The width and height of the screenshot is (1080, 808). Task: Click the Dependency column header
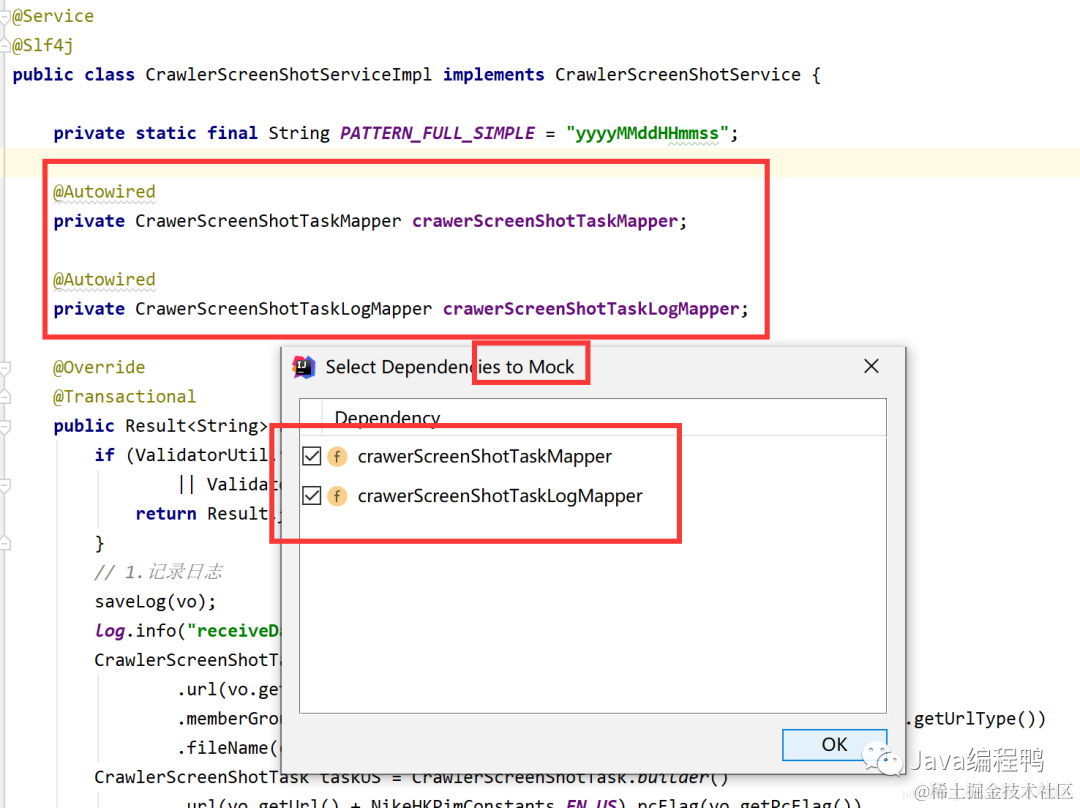387,418
